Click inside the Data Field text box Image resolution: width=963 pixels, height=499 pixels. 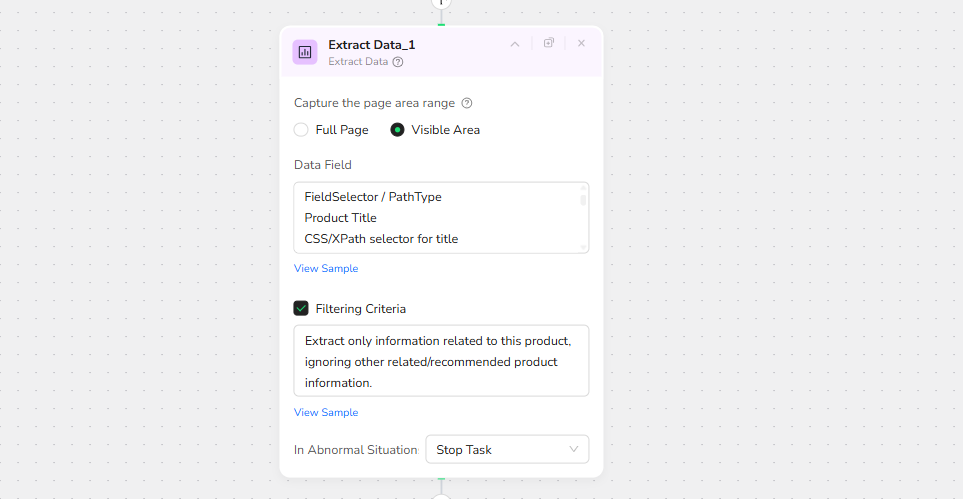430,218
